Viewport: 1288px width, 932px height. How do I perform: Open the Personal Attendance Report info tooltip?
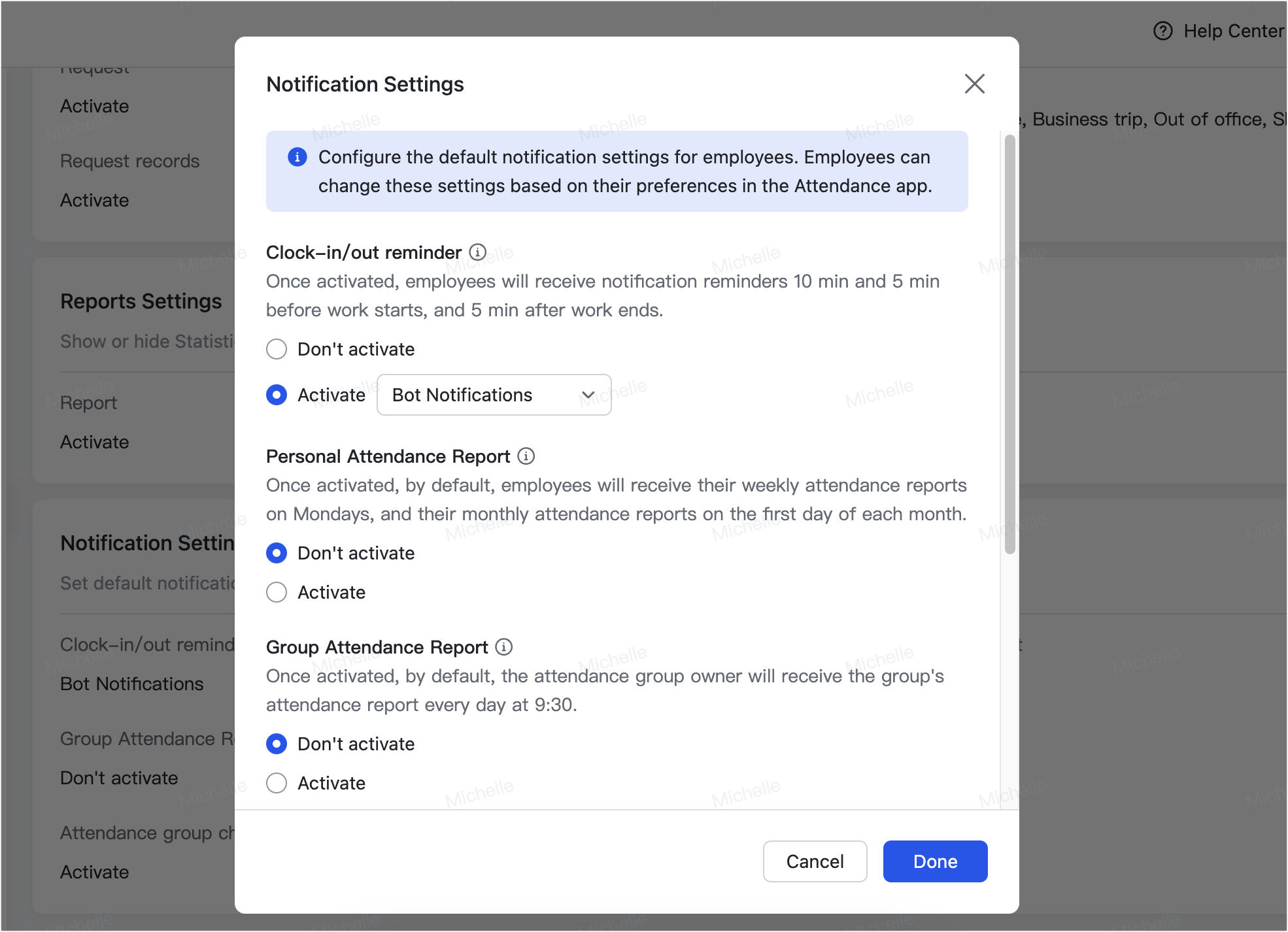pos(526,456)
